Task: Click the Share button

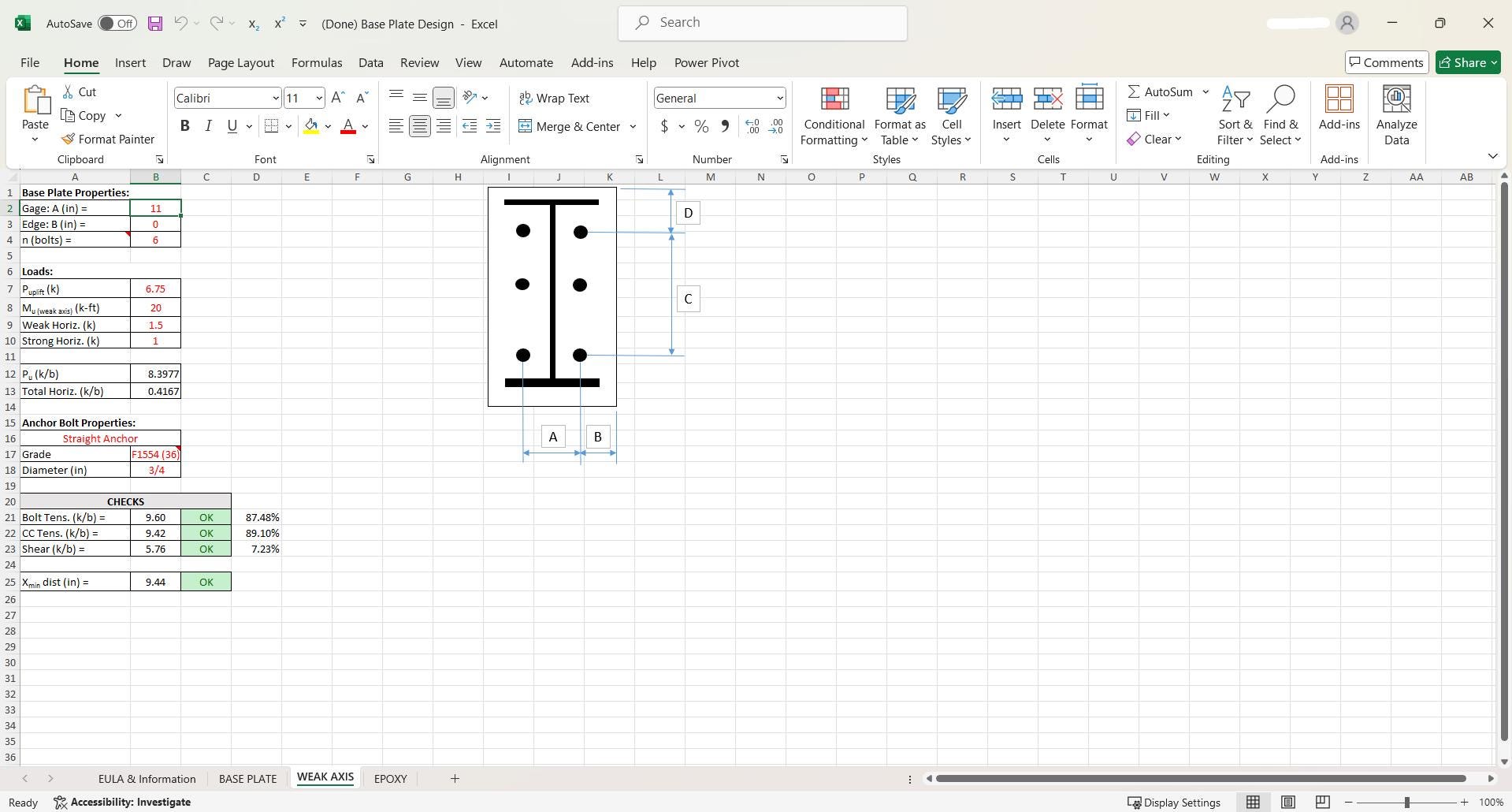Action: tap(1467, 62)
